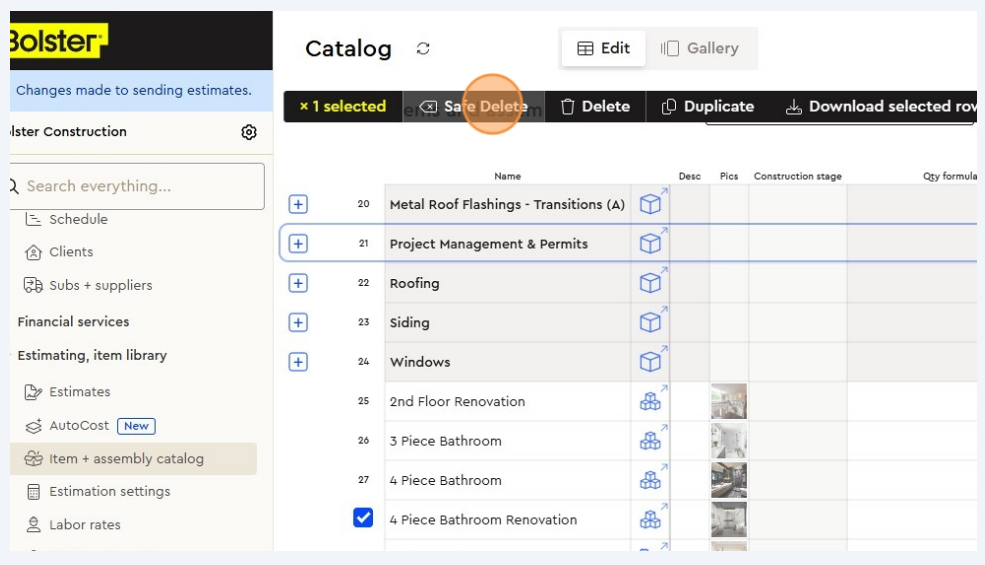The height and width of the screenshot is (565, 985).
Task: Expand the Roofing row with plus button
Action: click(x=298, y=283)
